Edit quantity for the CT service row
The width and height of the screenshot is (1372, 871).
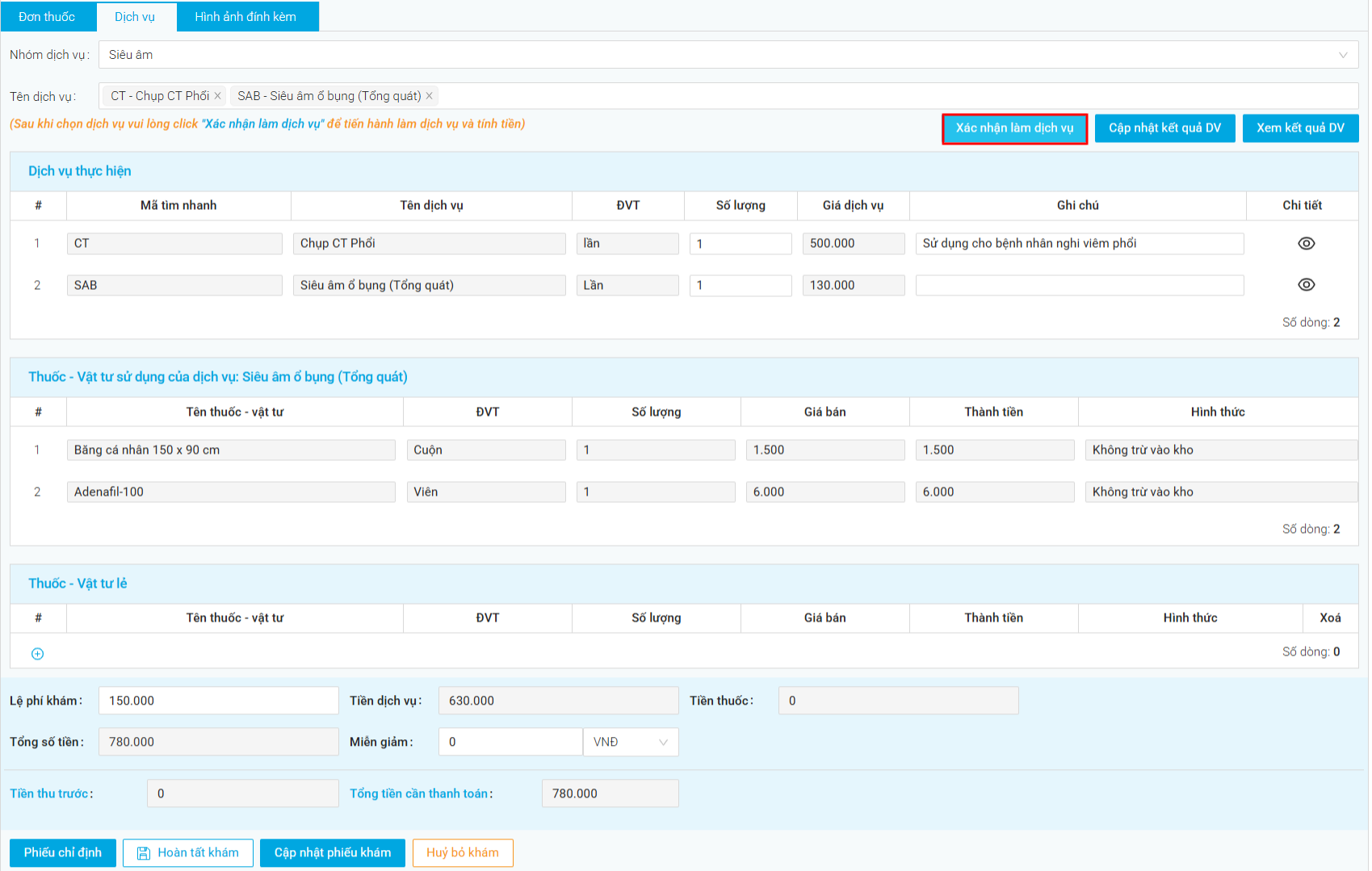(x=741, y=244)
